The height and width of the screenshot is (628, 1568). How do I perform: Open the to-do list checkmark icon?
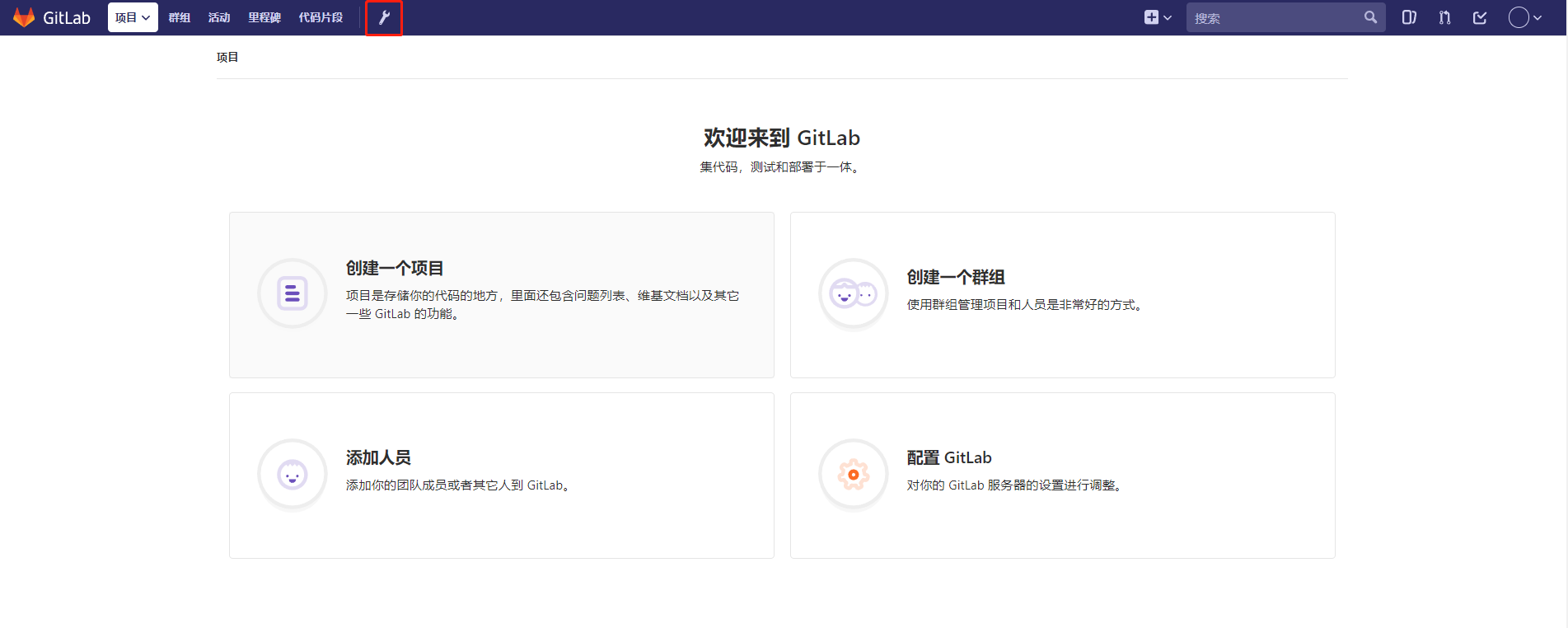1480,17
